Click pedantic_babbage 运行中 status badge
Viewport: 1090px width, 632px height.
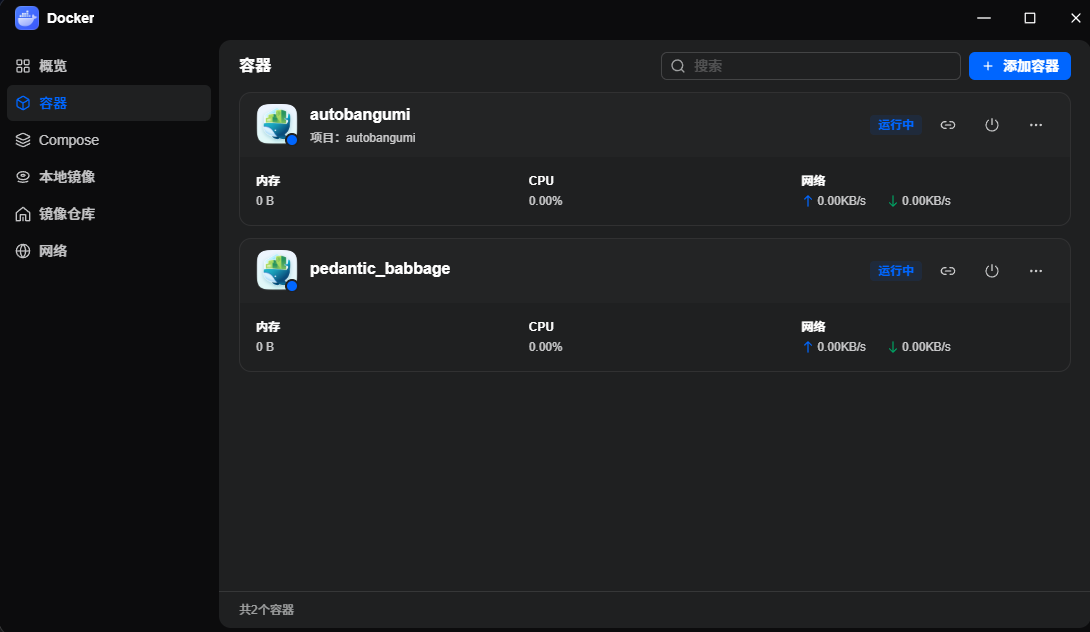[896, 271]
